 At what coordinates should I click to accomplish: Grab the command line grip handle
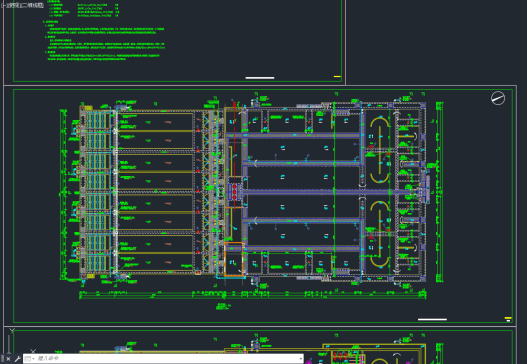(x=2, y=359)
